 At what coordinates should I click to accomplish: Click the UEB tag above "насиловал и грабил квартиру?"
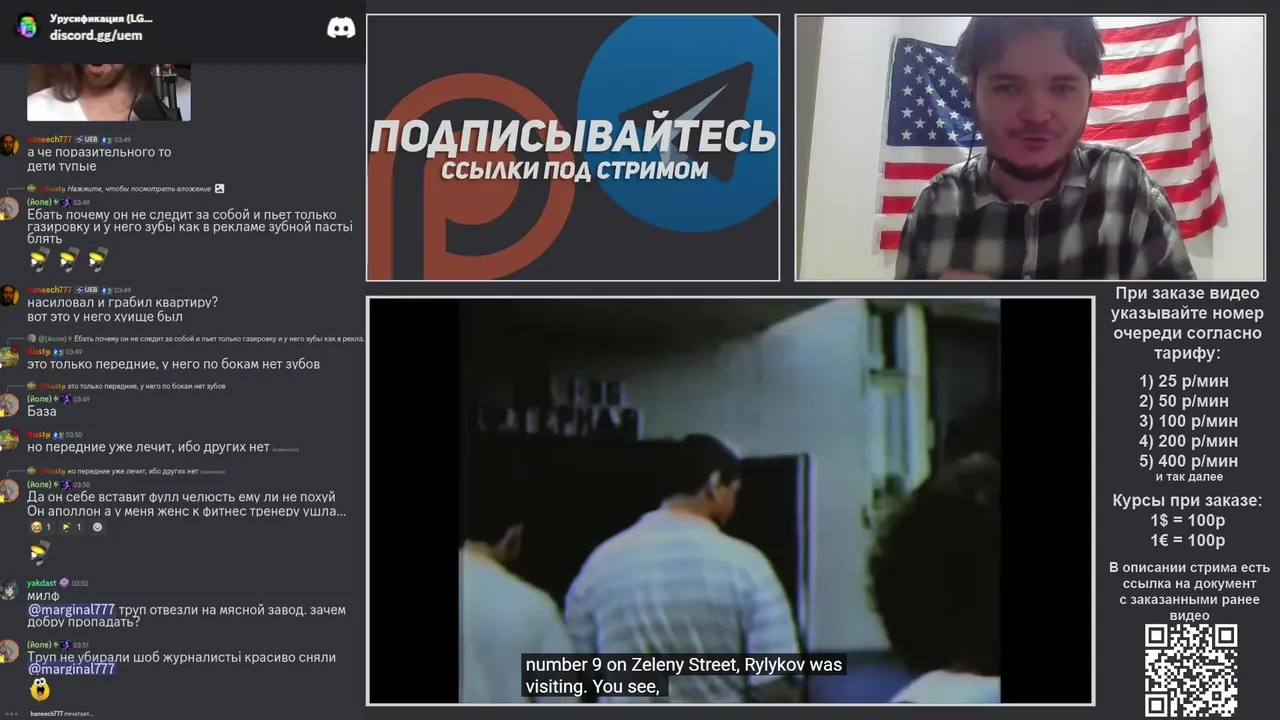(86, 290)
